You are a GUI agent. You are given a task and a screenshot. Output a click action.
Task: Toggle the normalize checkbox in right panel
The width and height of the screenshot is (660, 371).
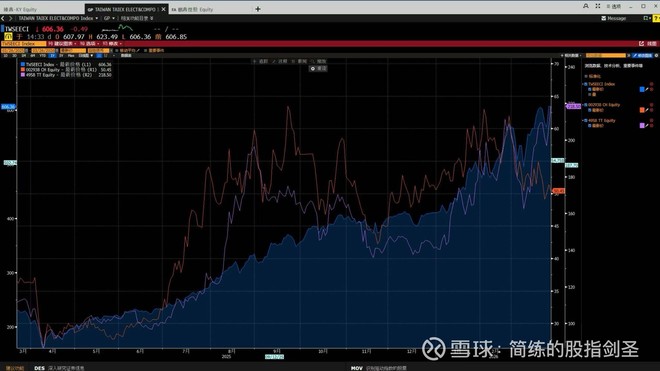click(x=586, y=76)
